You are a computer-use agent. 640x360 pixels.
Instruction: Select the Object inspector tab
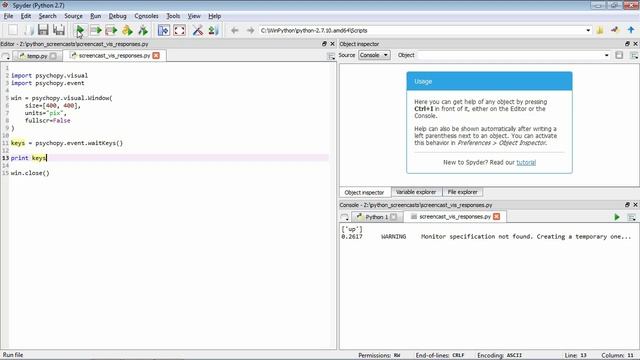(x=364, y=192)
